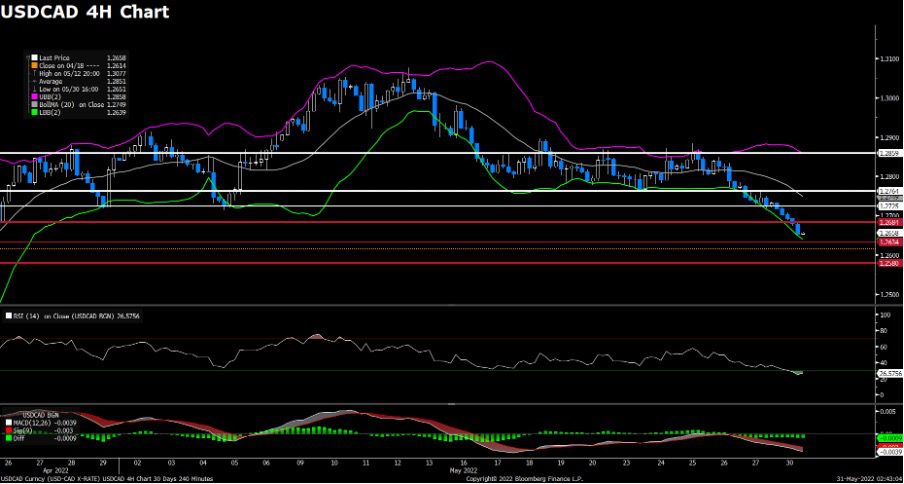
Task: Click the MACD -0.0039 axis label
Action: point(888,453)
